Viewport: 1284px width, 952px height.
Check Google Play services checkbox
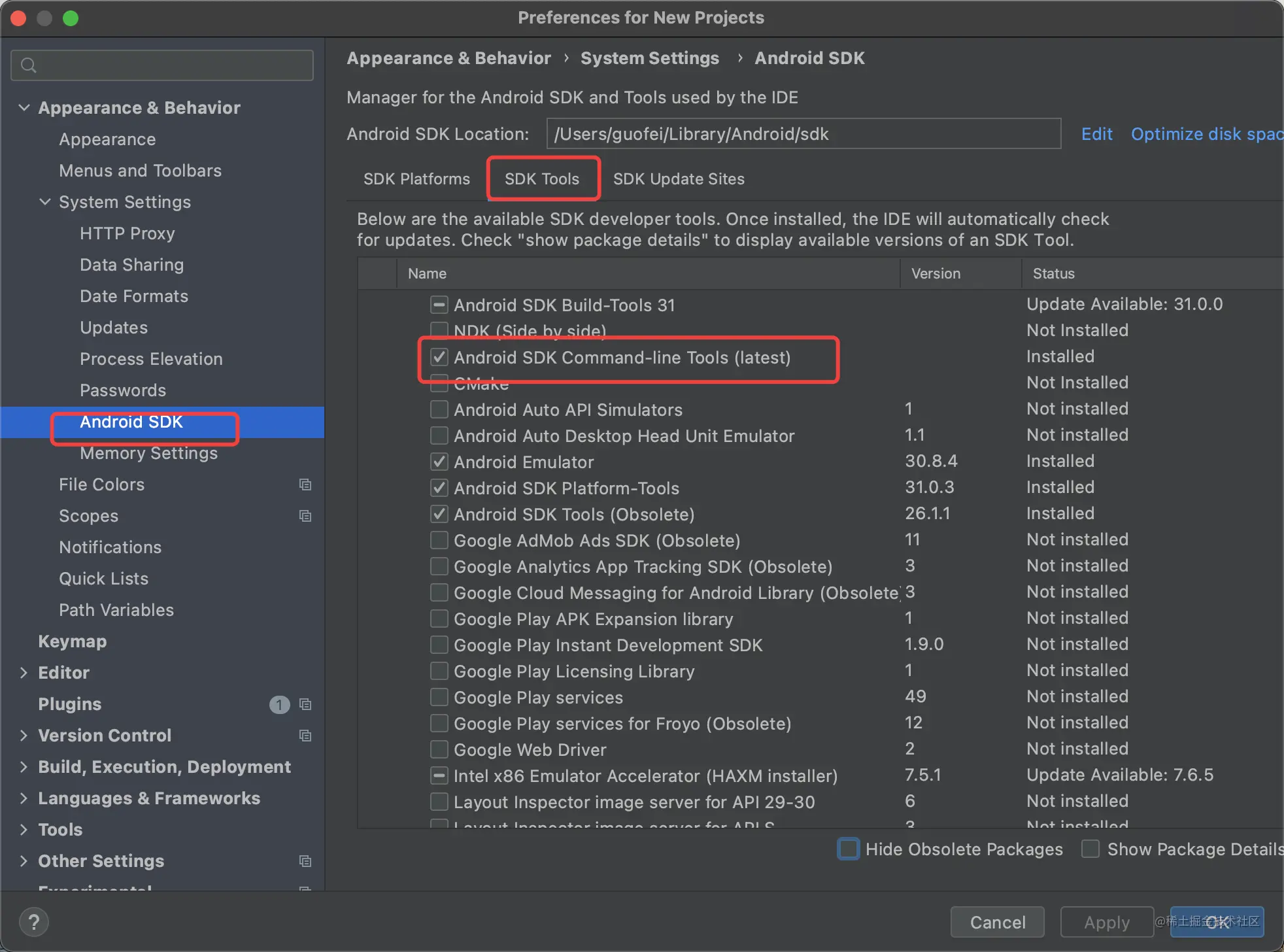pyautogui.click(x=439, y=698)
